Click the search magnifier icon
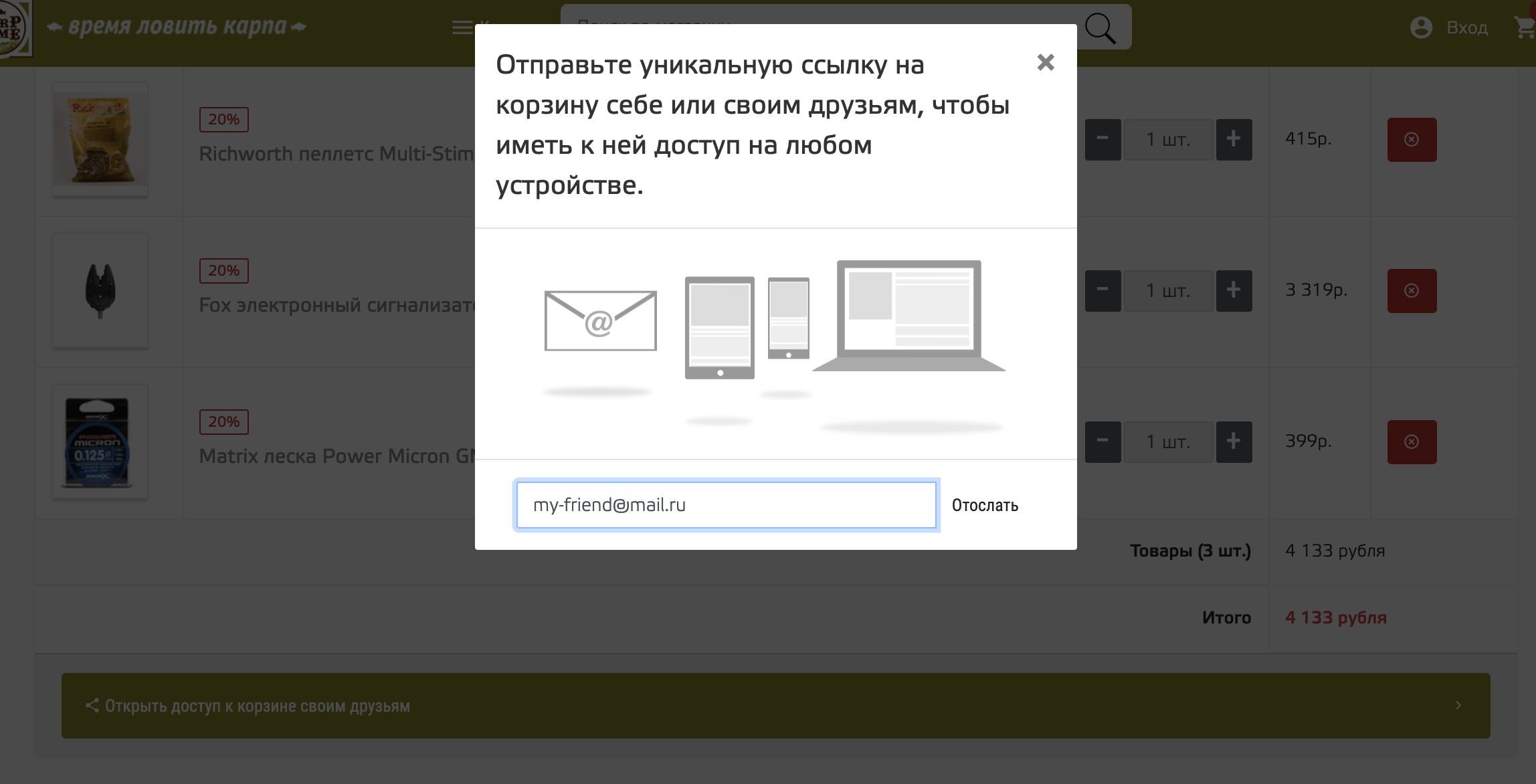 pyautogui.click(x=1100, y=28)
